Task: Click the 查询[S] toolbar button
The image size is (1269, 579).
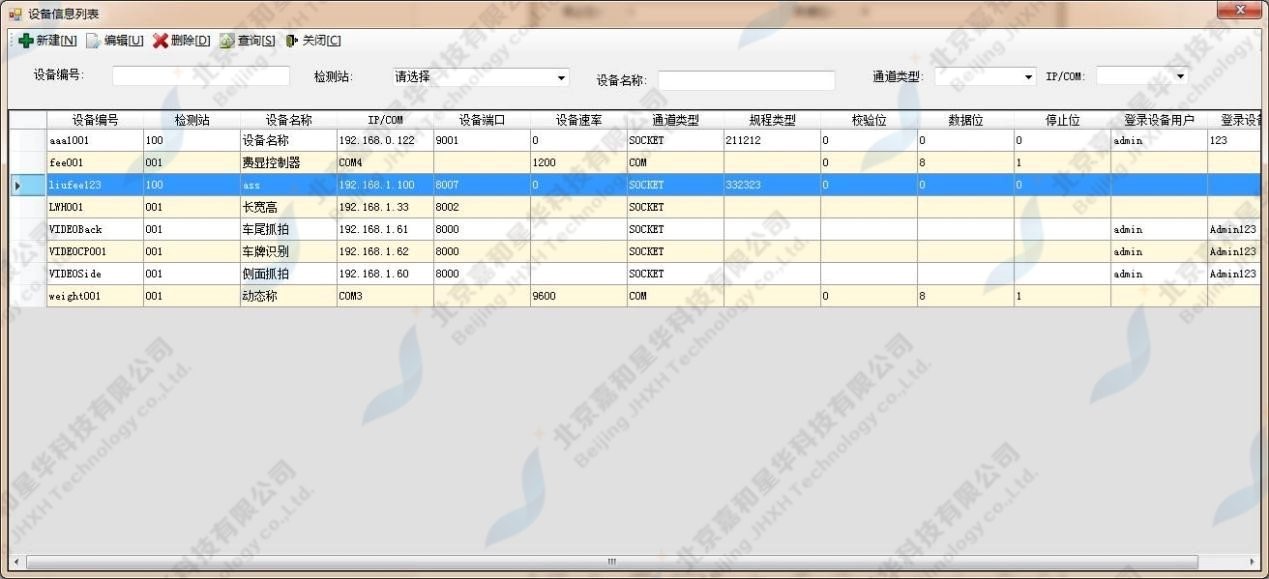Action: click(x=248, y=41)
